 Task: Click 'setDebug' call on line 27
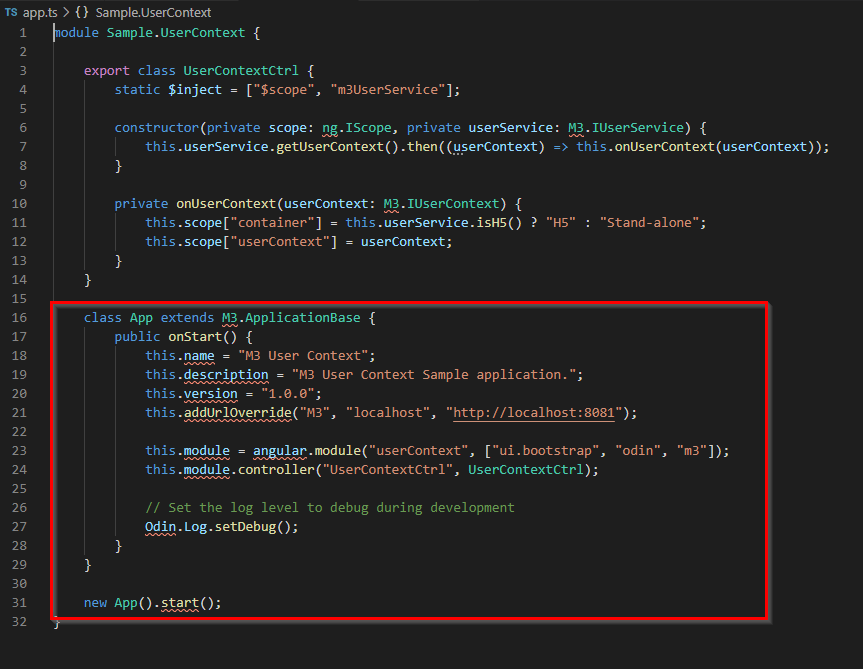(x=245, y=527)
